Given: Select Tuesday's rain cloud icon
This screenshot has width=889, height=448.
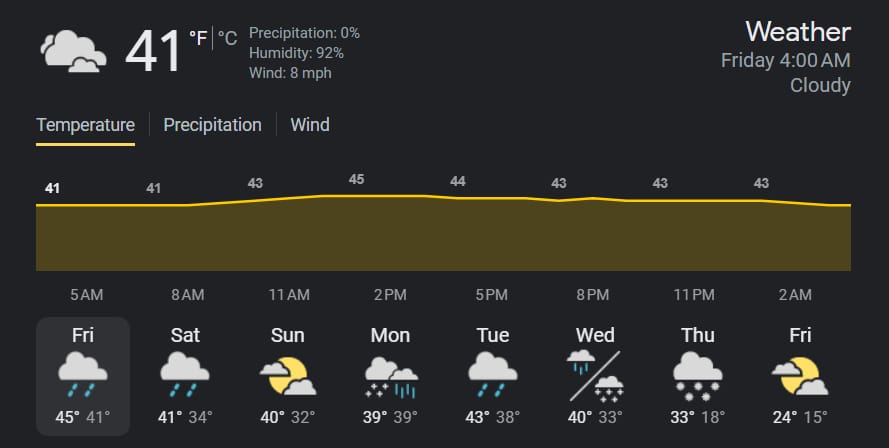Looking at the screenshot, I should tap(493, 374).
